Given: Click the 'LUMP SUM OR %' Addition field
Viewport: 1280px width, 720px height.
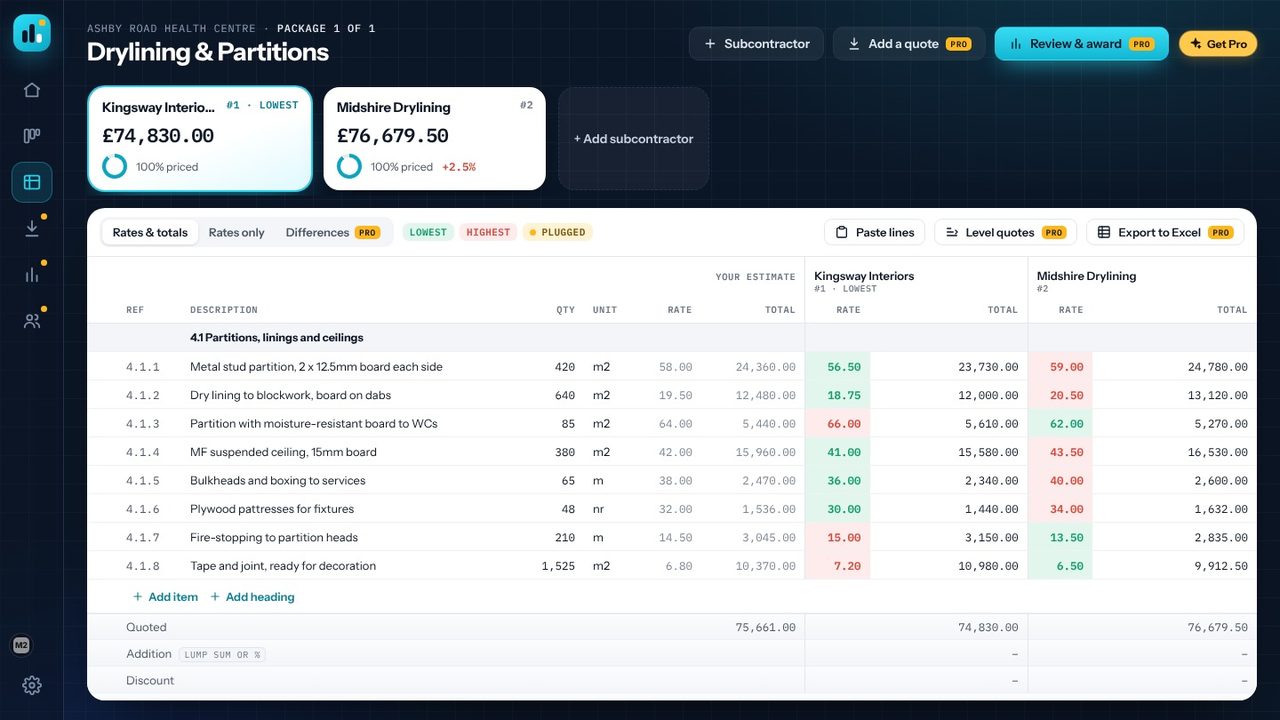Looking at the screenshot, I should [x=222, y=654].
